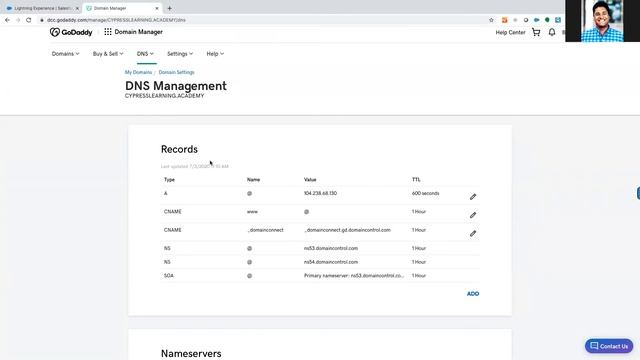Click the Last updated timestamp text
The width and height of the screenshot is (640, 360).
click(194, 166)
